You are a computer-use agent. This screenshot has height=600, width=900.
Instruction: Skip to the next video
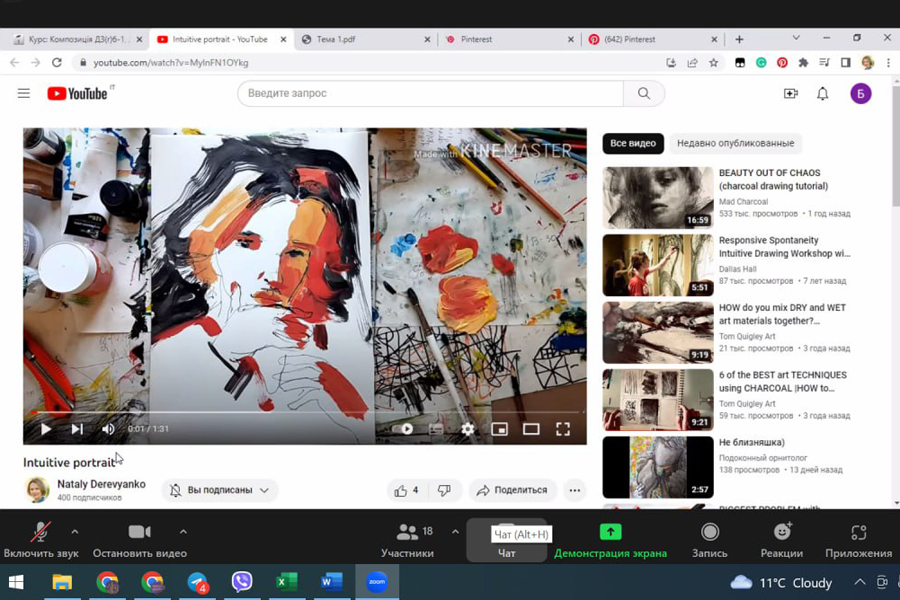pyautogui.click(x=77, y=429)
